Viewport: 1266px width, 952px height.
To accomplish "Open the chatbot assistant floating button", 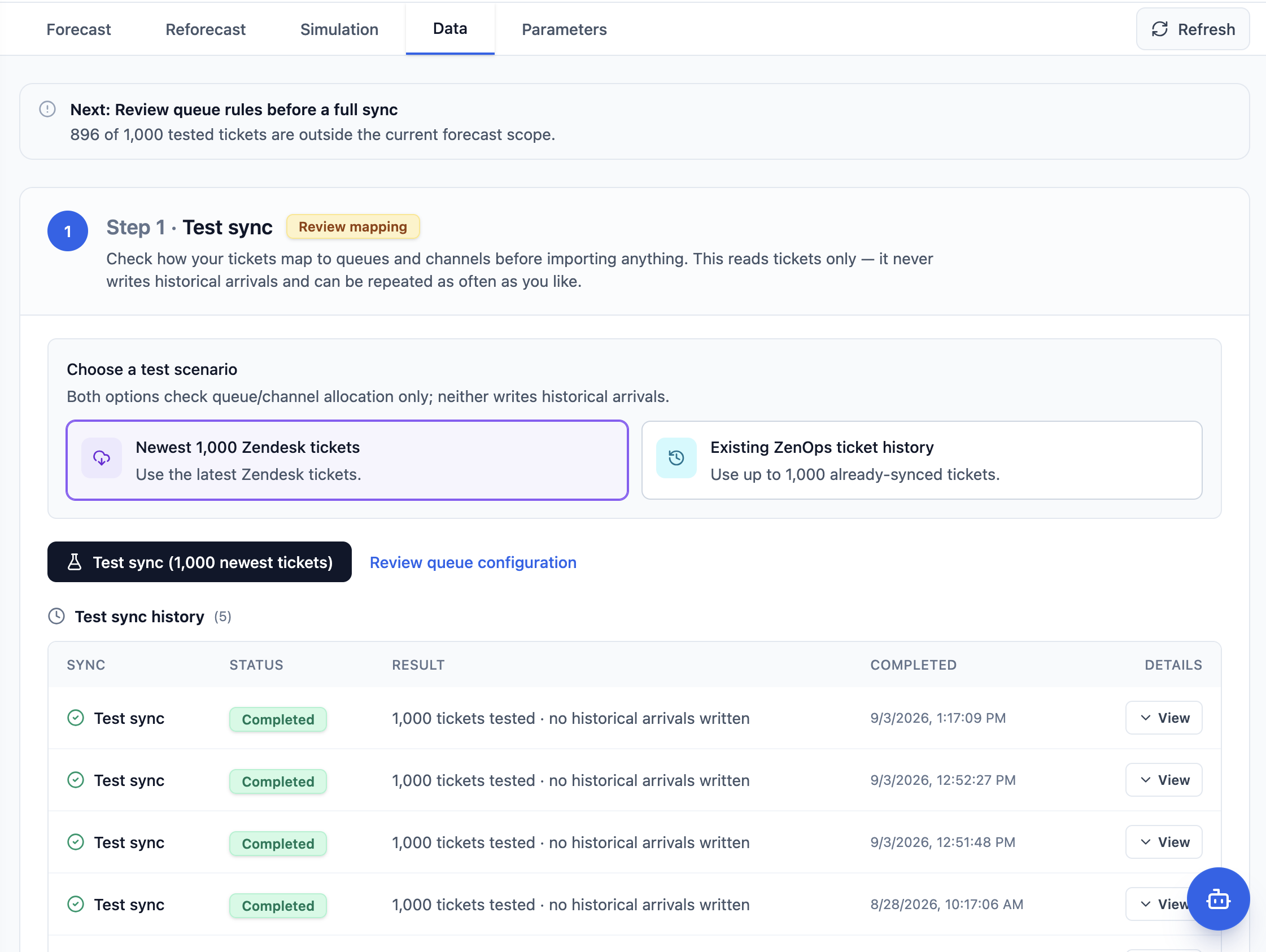I will click(x=1219, y=899).
